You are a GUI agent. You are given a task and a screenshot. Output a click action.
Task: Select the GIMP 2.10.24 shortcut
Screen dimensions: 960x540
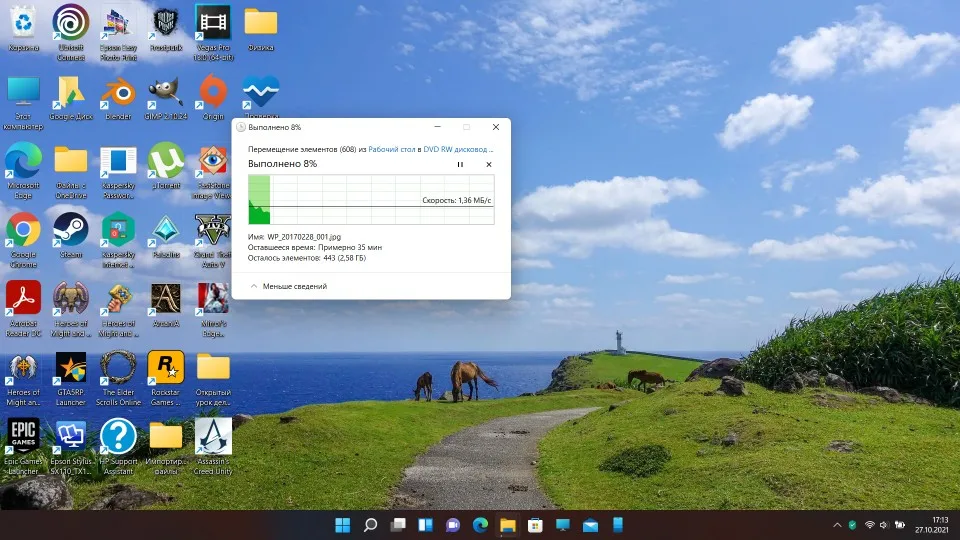pyautogui.click(x=165, y=98)
